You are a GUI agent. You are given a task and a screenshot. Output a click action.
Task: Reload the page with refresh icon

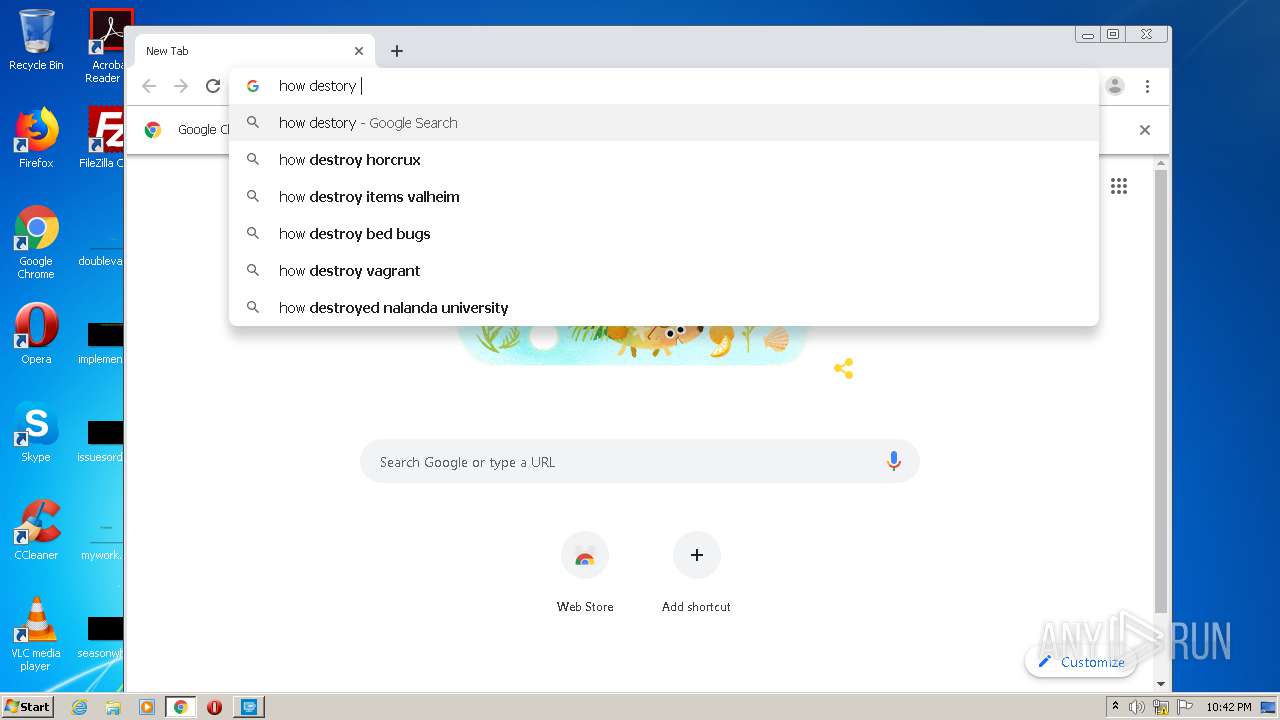213,86
